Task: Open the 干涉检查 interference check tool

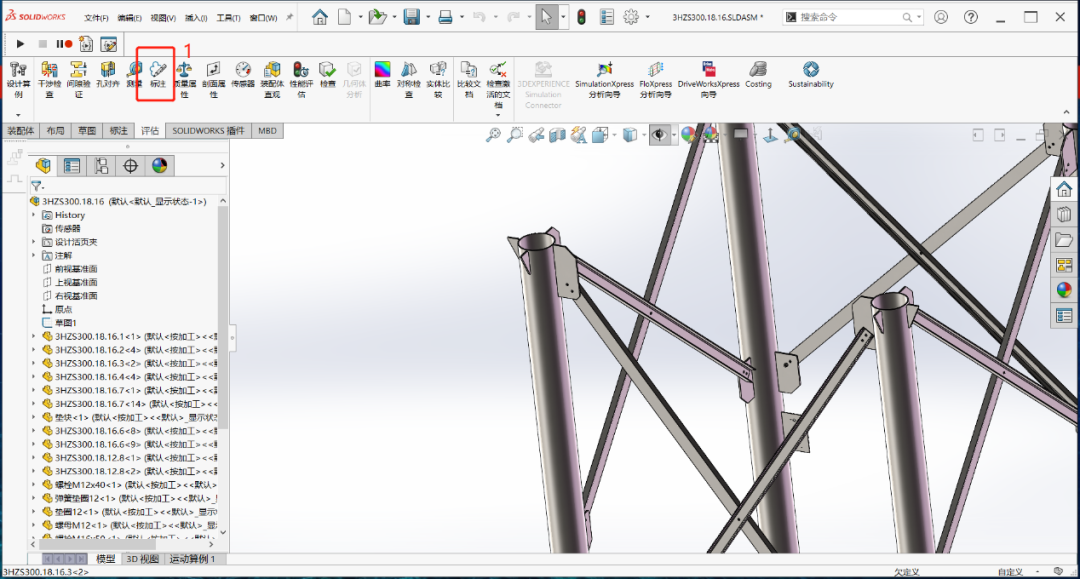Action: 49,79
